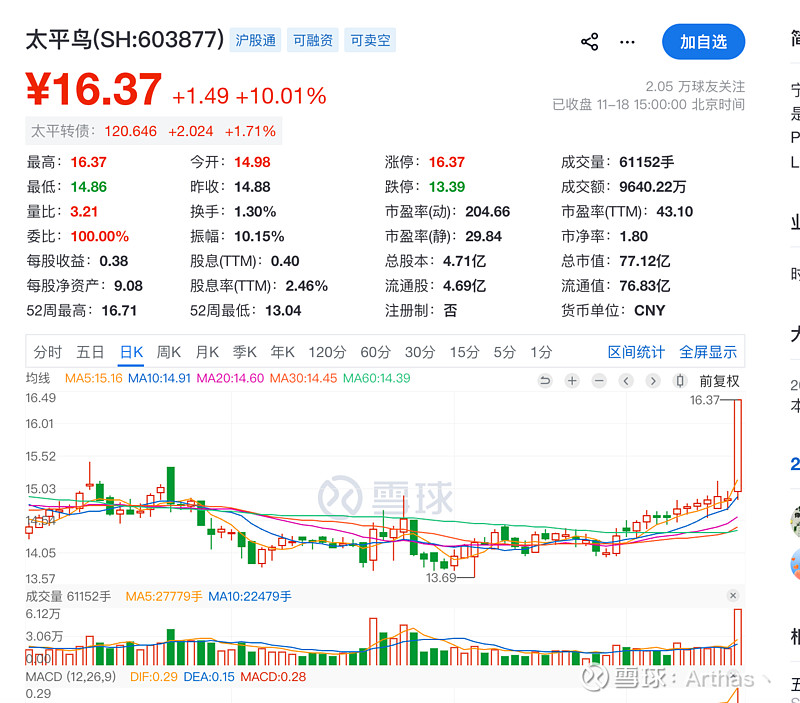Switch to the 五日 chart tab
This screenshot has height=703, width=800.
pyautogui.click(x=90, y=352)
